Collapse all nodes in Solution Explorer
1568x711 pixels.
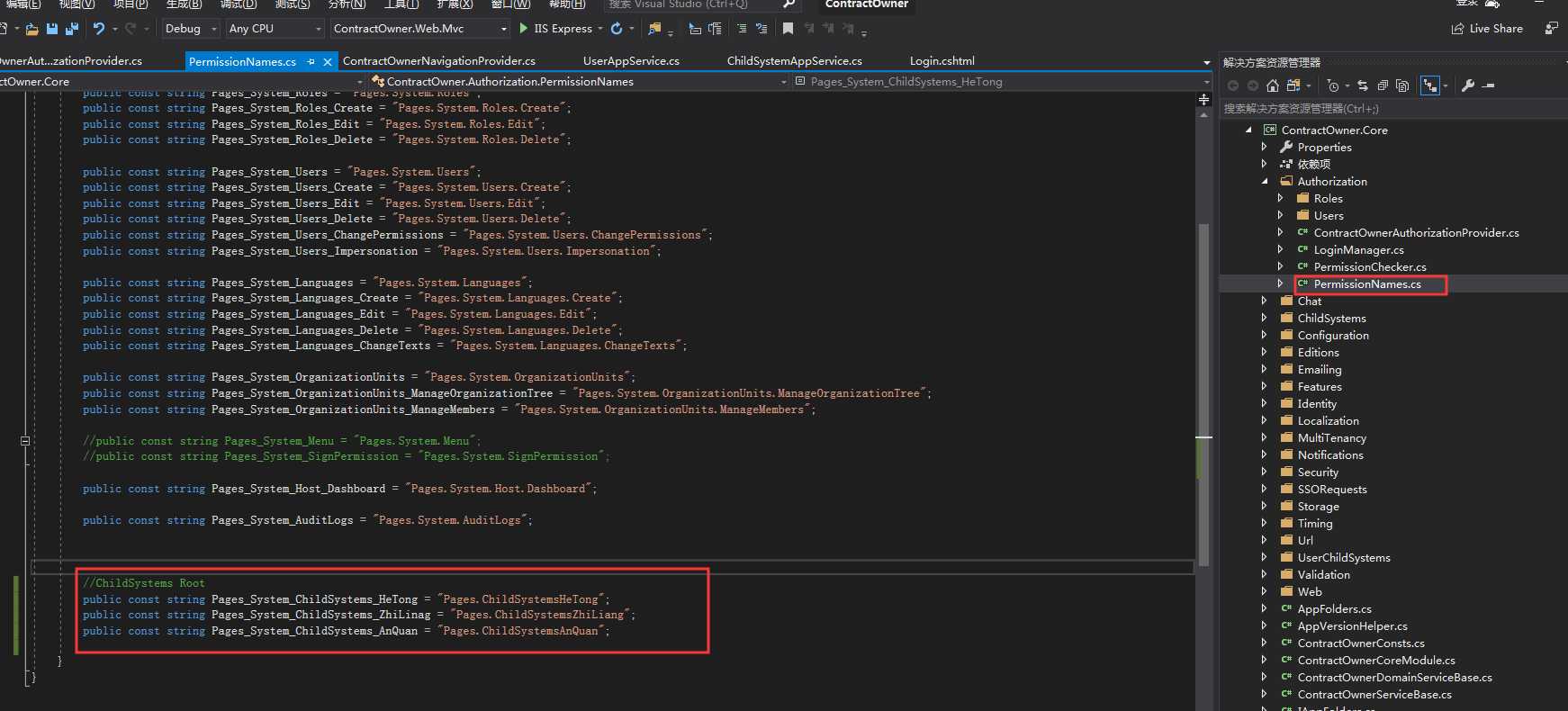[1383, 85]
